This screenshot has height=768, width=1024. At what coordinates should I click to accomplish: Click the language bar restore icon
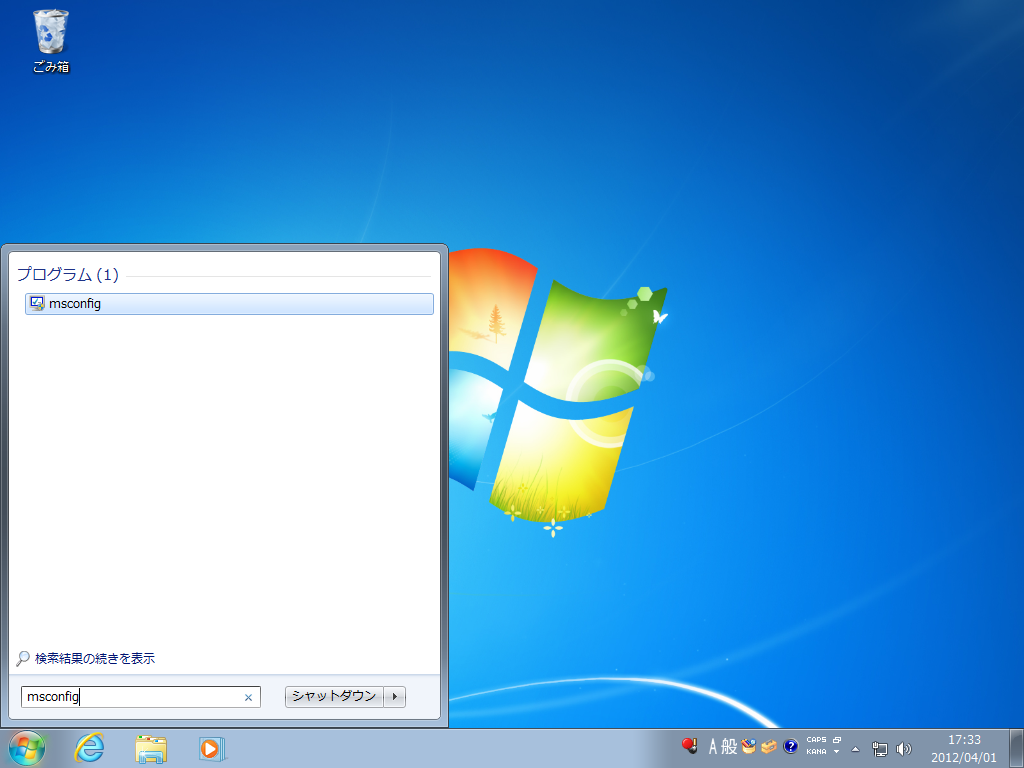837,740
